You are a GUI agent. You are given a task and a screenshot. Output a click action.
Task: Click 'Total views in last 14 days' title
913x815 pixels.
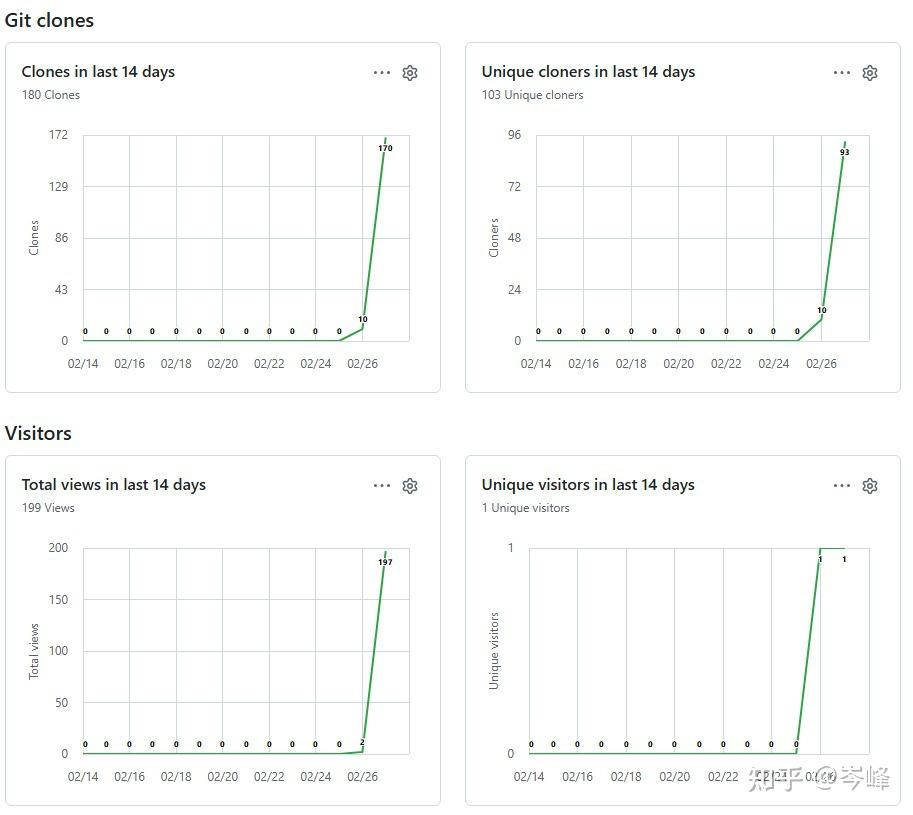pyautogui.click(x=114, y=484)
